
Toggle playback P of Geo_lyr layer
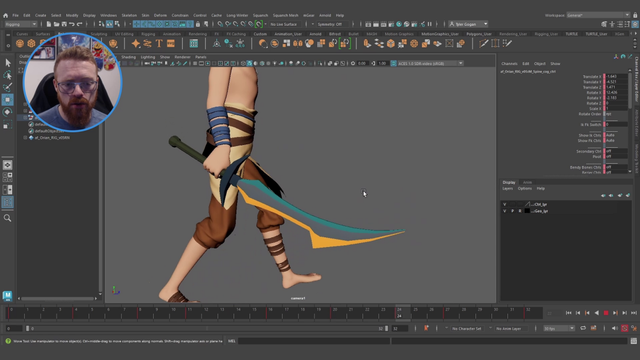(x=512, y=211)
